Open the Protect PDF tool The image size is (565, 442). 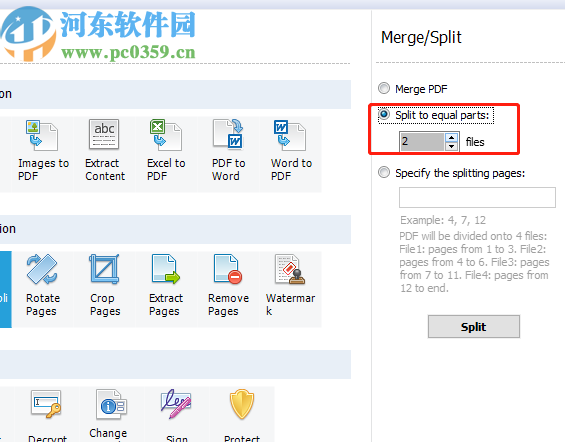(x=241, y=414)
